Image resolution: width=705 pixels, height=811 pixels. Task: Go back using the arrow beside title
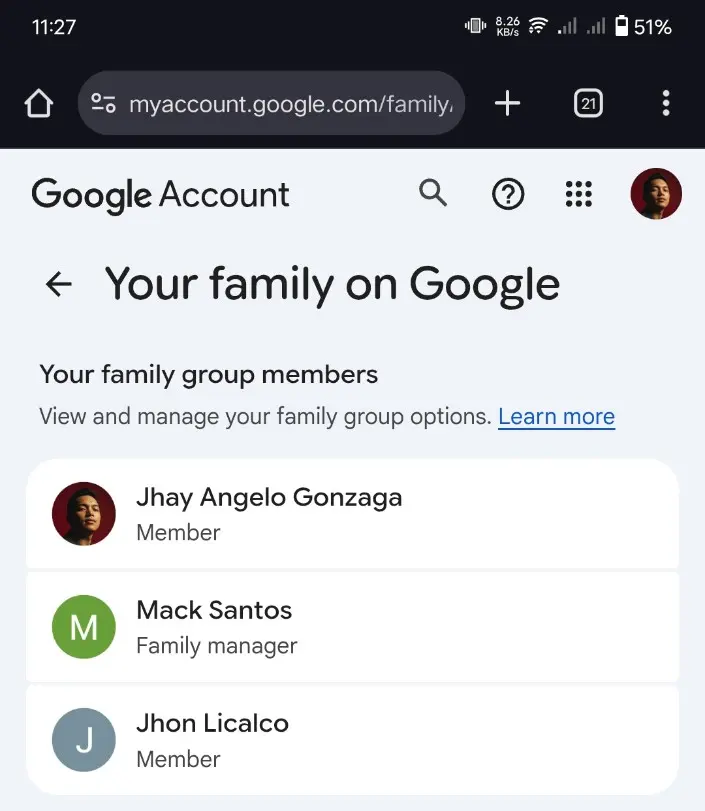click(58, 284)
